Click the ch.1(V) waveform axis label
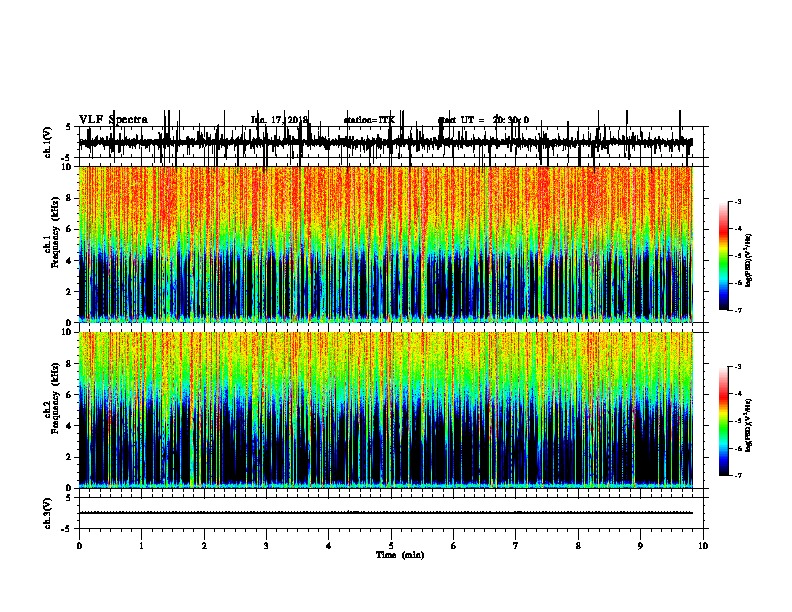 48,142
